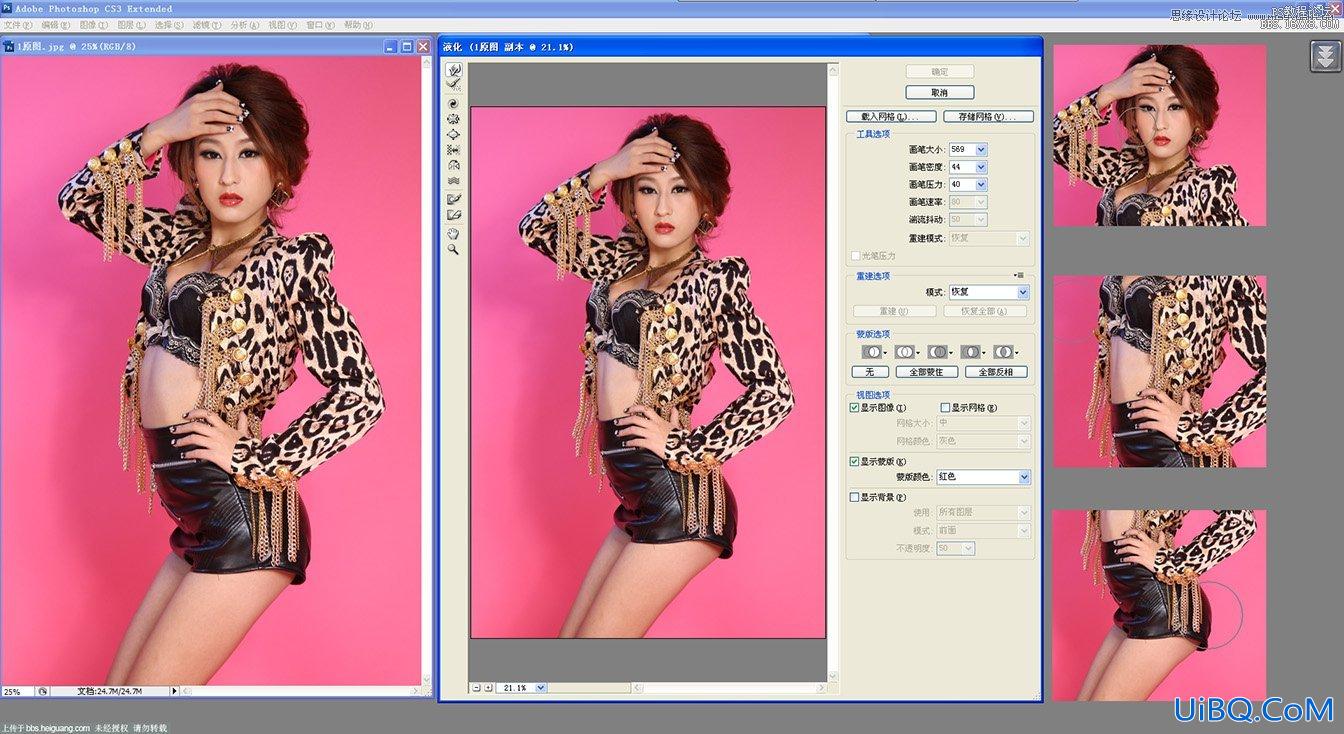This screenshot has height=734, width=1344.
Task: Open the 分析 menu
Action: click(x=245, y=25)
